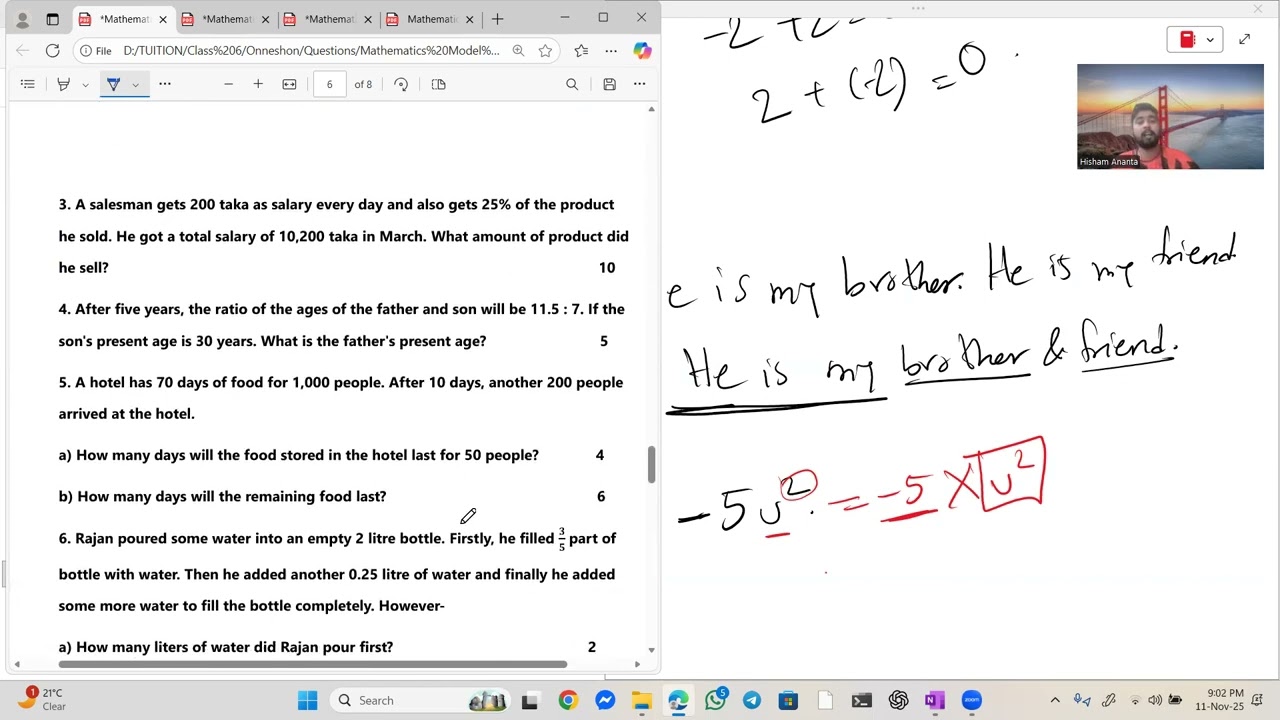The width and height of the screenshot is (1280, 720).
Task: Zoom in the PDF with plus button
Action: click(x=258, y=84)
